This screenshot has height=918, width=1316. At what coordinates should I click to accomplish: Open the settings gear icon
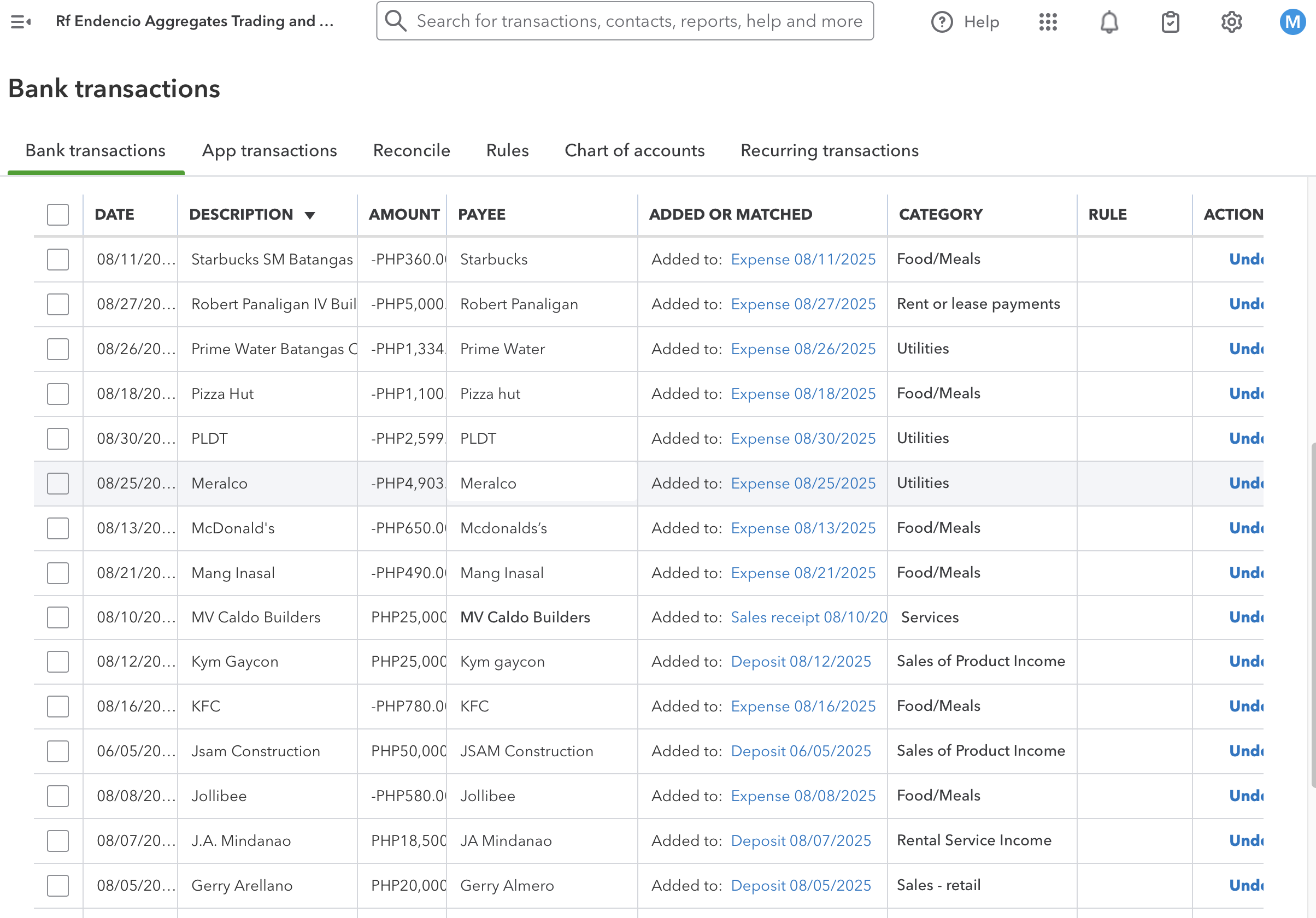(x=1231, y=22)
